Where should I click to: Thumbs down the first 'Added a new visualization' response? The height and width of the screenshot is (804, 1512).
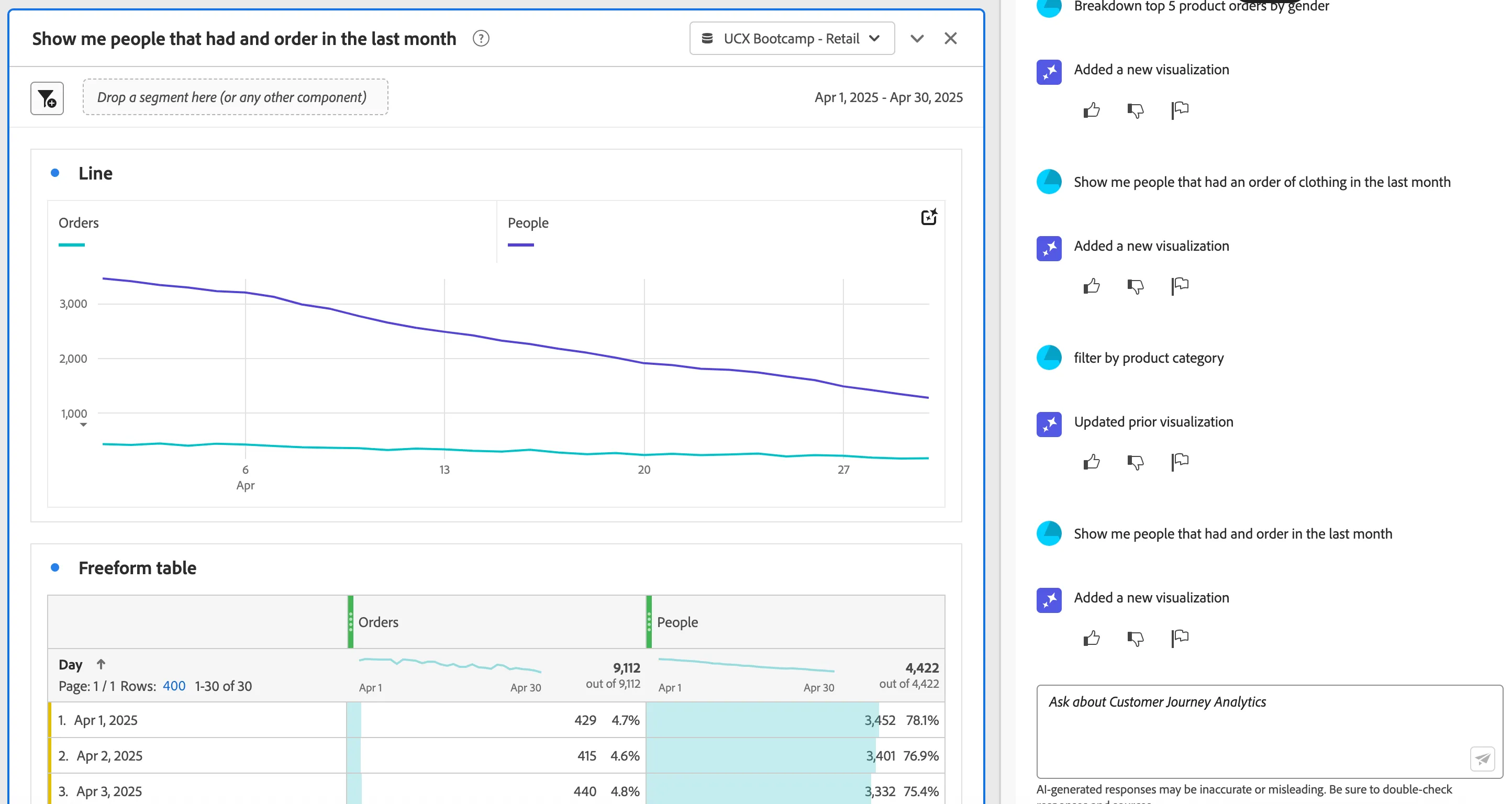point(1135,110)
